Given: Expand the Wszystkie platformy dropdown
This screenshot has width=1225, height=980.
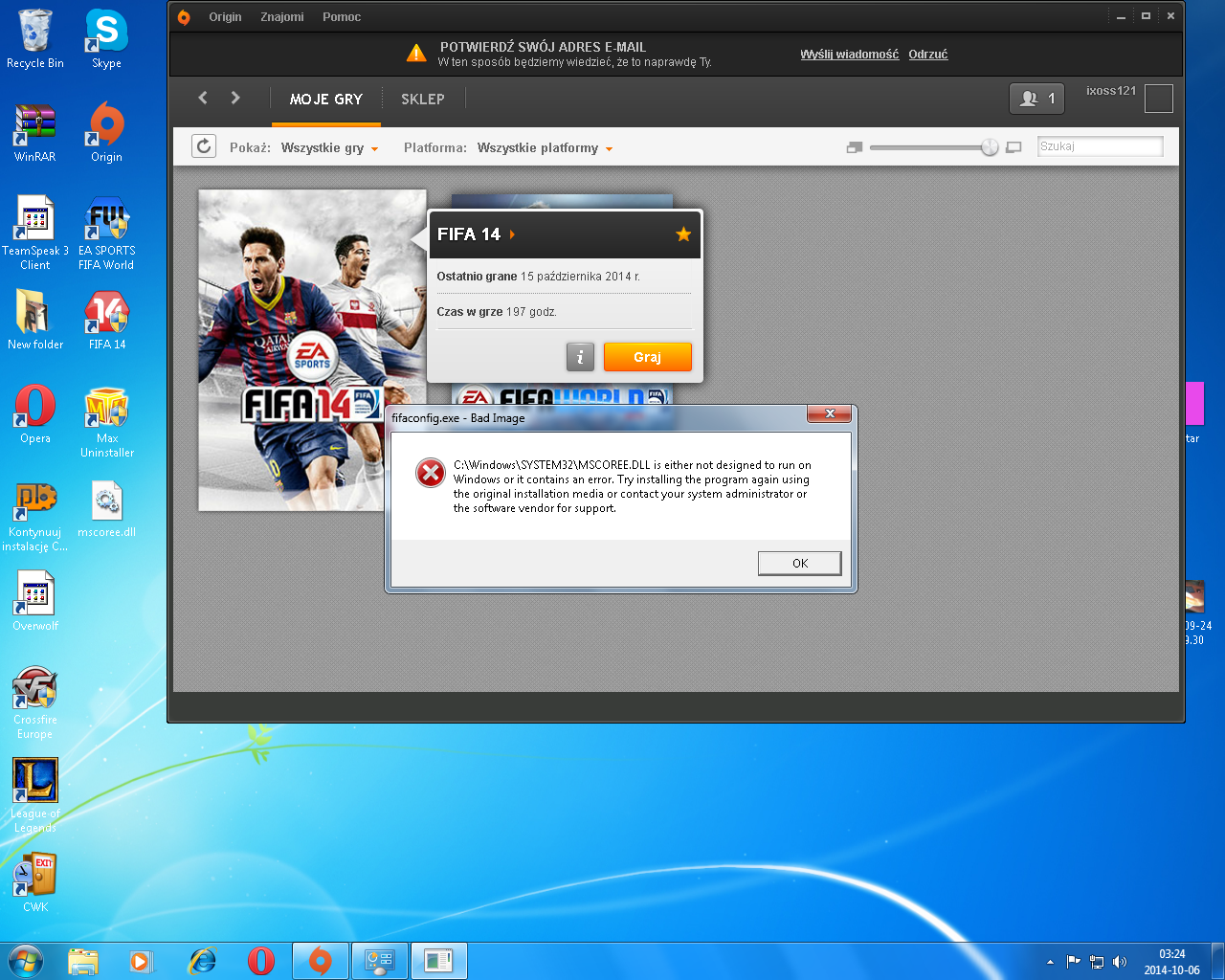Looking at the screenshot, I should click(545, 148).
